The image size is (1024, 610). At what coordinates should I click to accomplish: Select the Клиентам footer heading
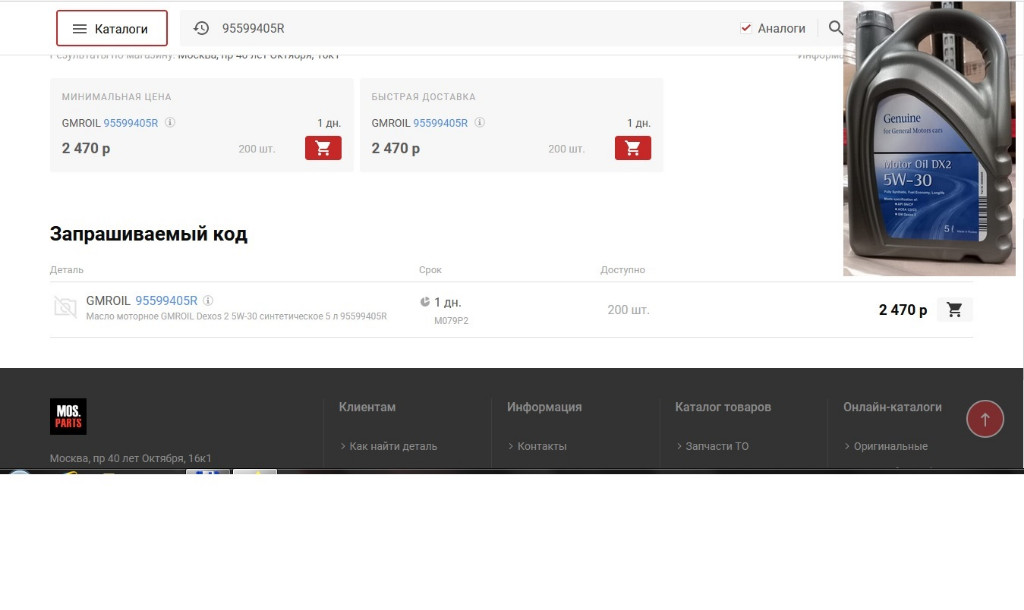pyautogui.click(x=367, y=407)
